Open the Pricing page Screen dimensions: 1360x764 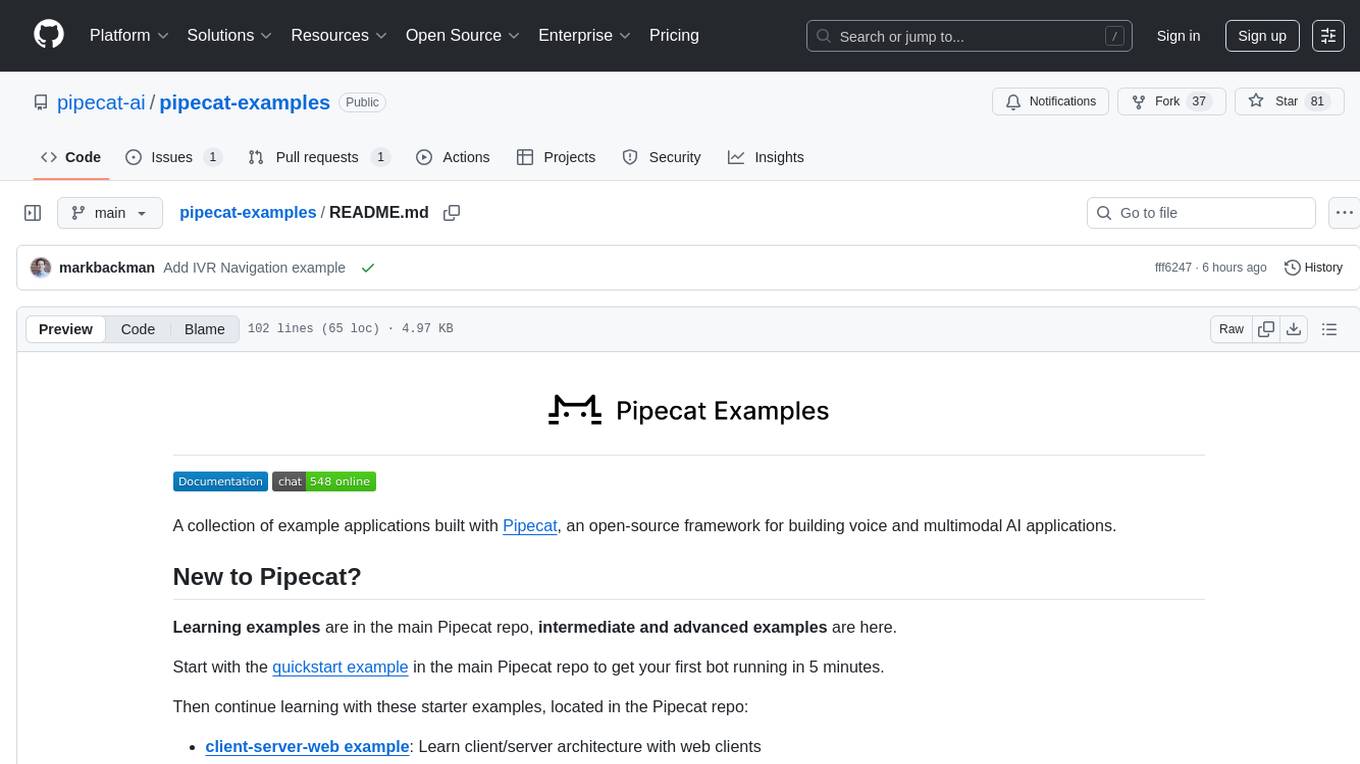[674, 35]
